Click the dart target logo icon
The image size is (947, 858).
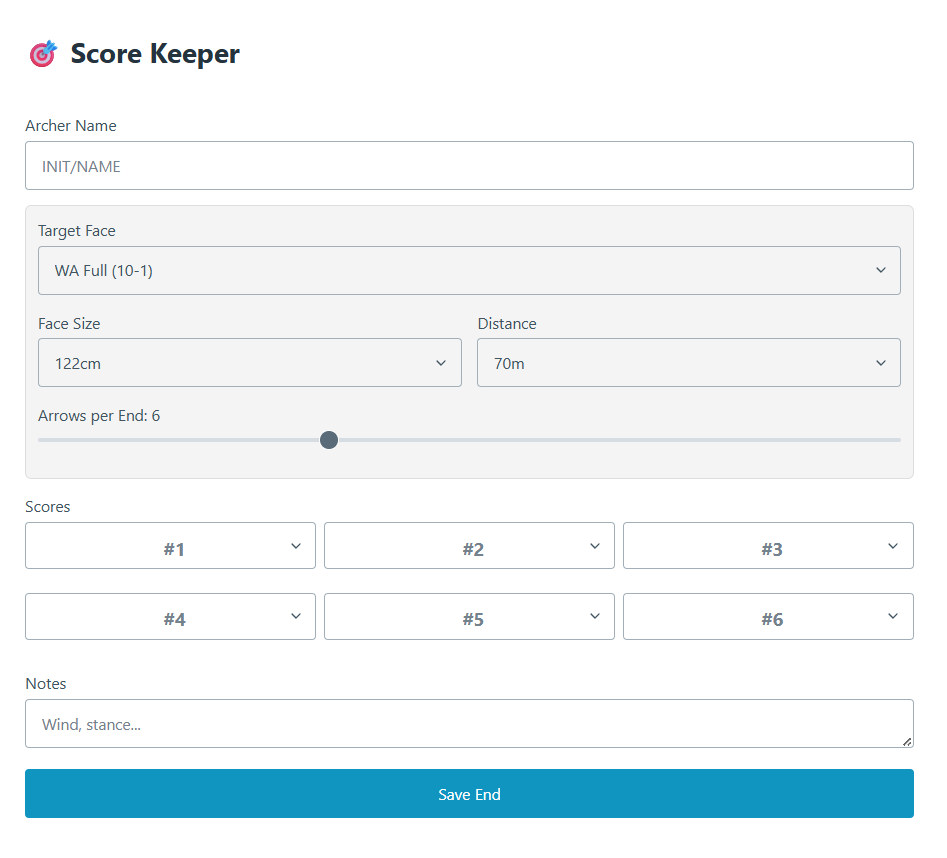click(x=44, y=53)
